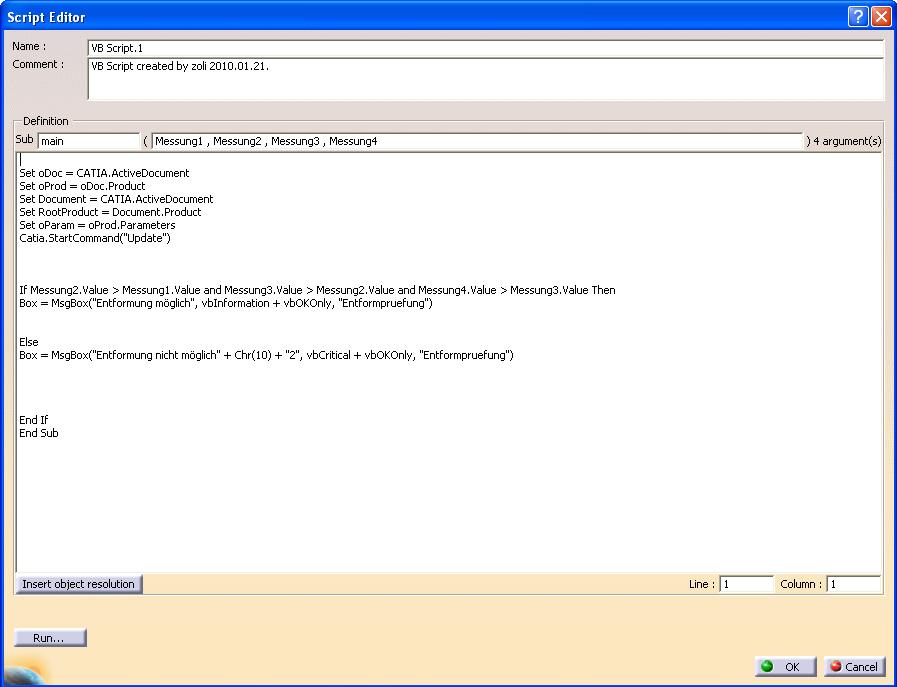897x687 pixels.
Task: Click the Column number field
Action: (854, 584)
